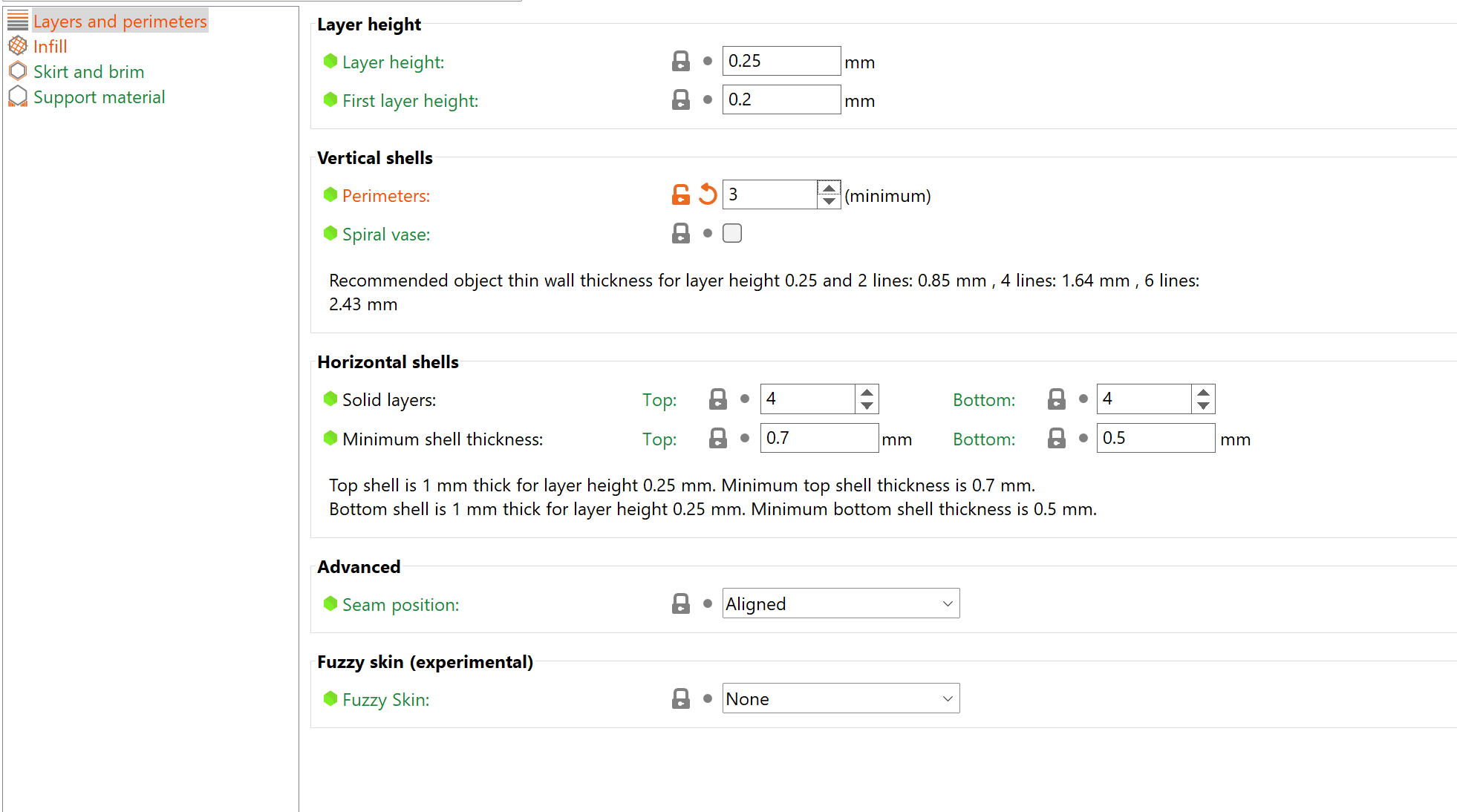Open the Seam position dropdown

[x=841, y=603]
